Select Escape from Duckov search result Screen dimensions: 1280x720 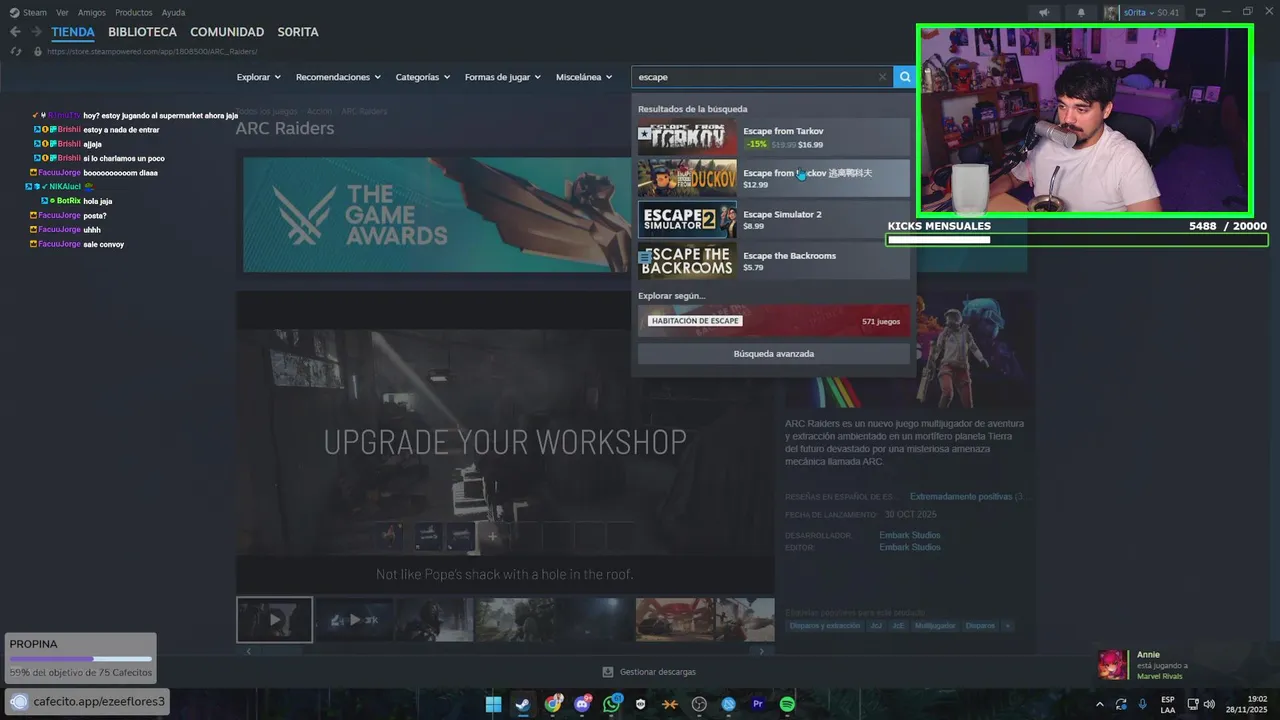tap(774, 178)
